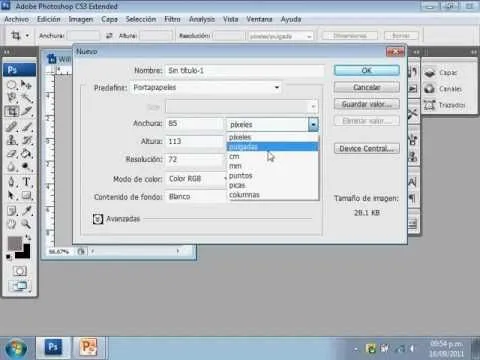Select the Crop tool in toolbox
The image size is (480, 360).
tap(12, 111)
